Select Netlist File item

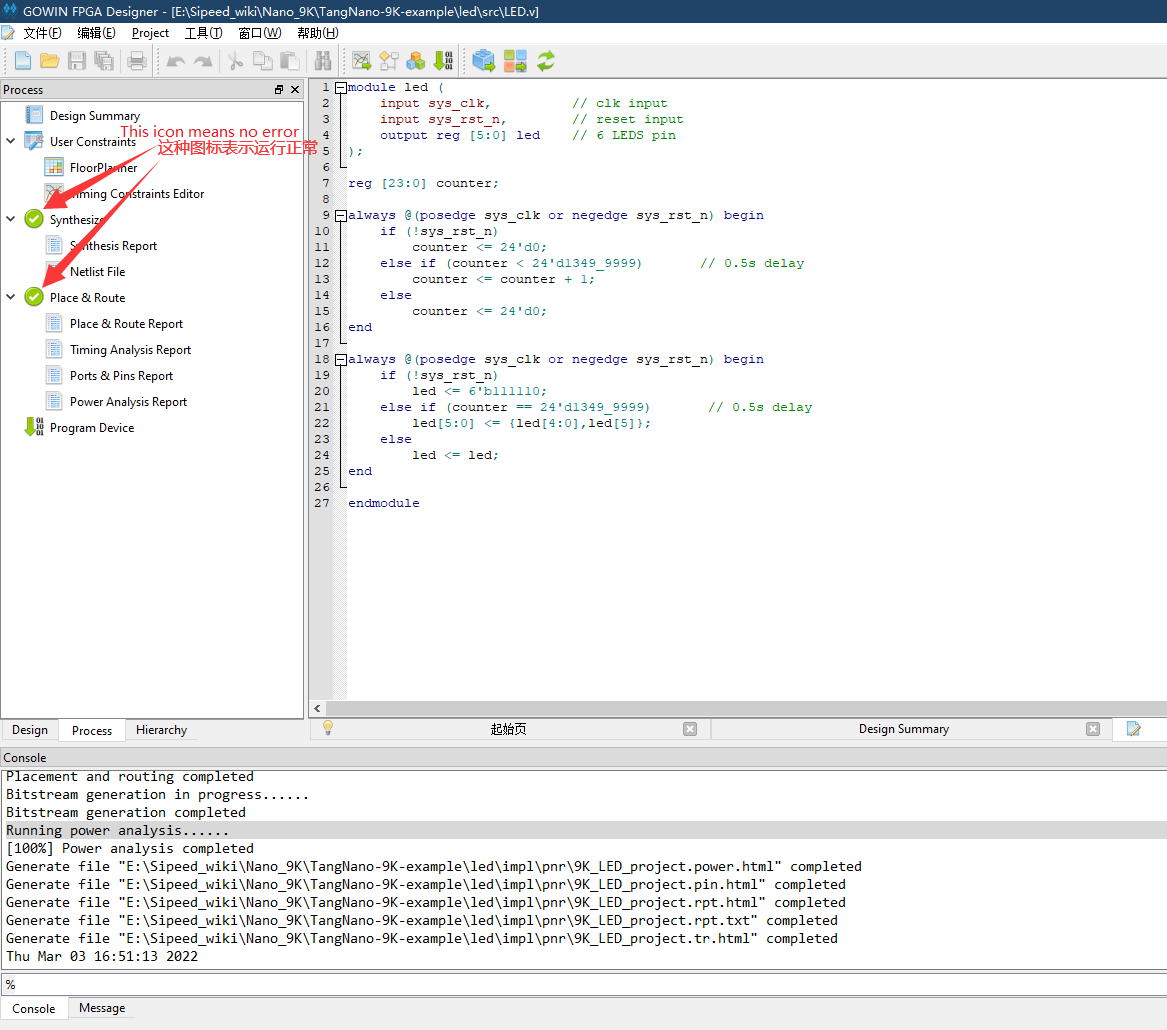(97, 272)
